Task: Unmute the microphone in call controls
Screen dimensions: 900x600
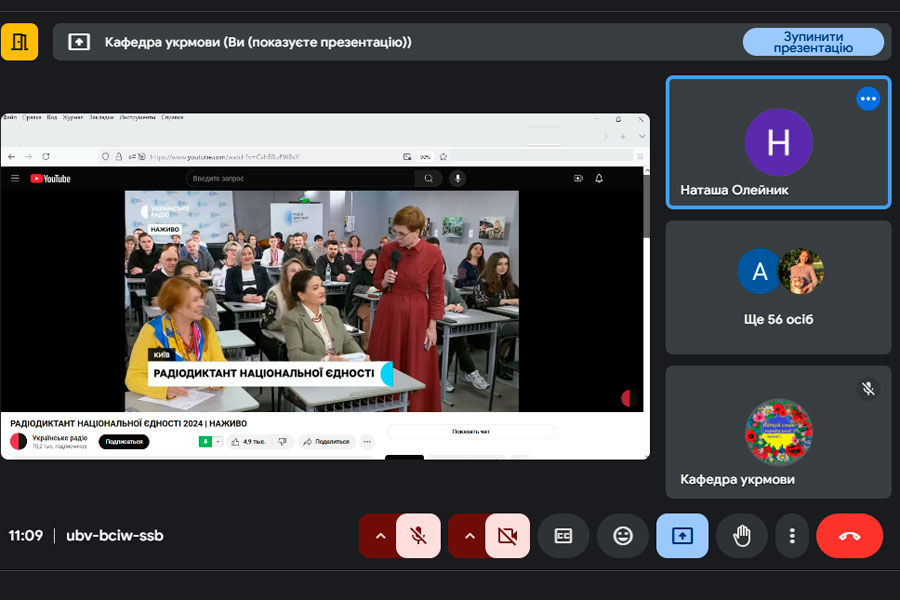Action: [418, 536]
